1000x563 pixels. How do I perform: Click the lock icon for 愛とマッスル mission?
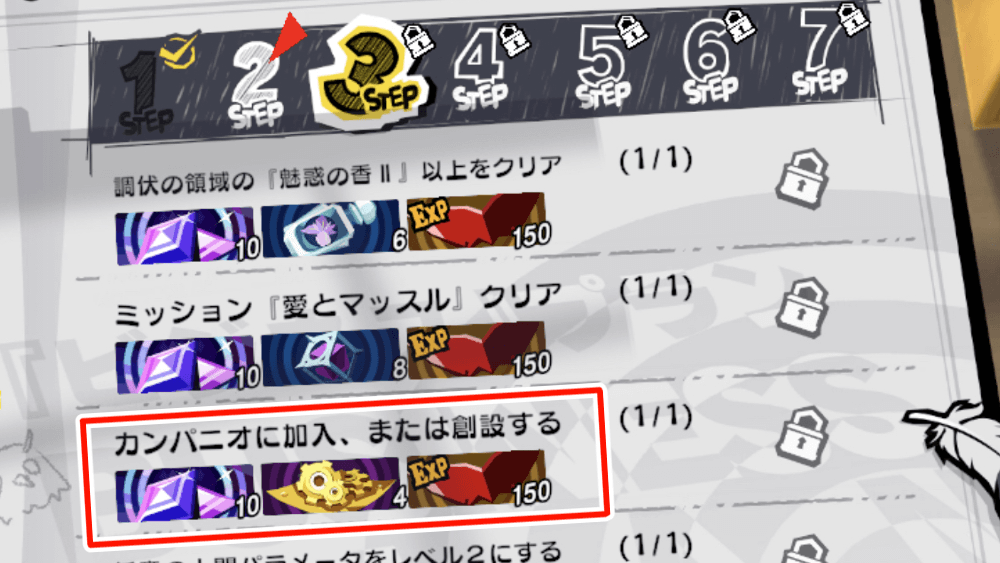(x=802, y=307)
